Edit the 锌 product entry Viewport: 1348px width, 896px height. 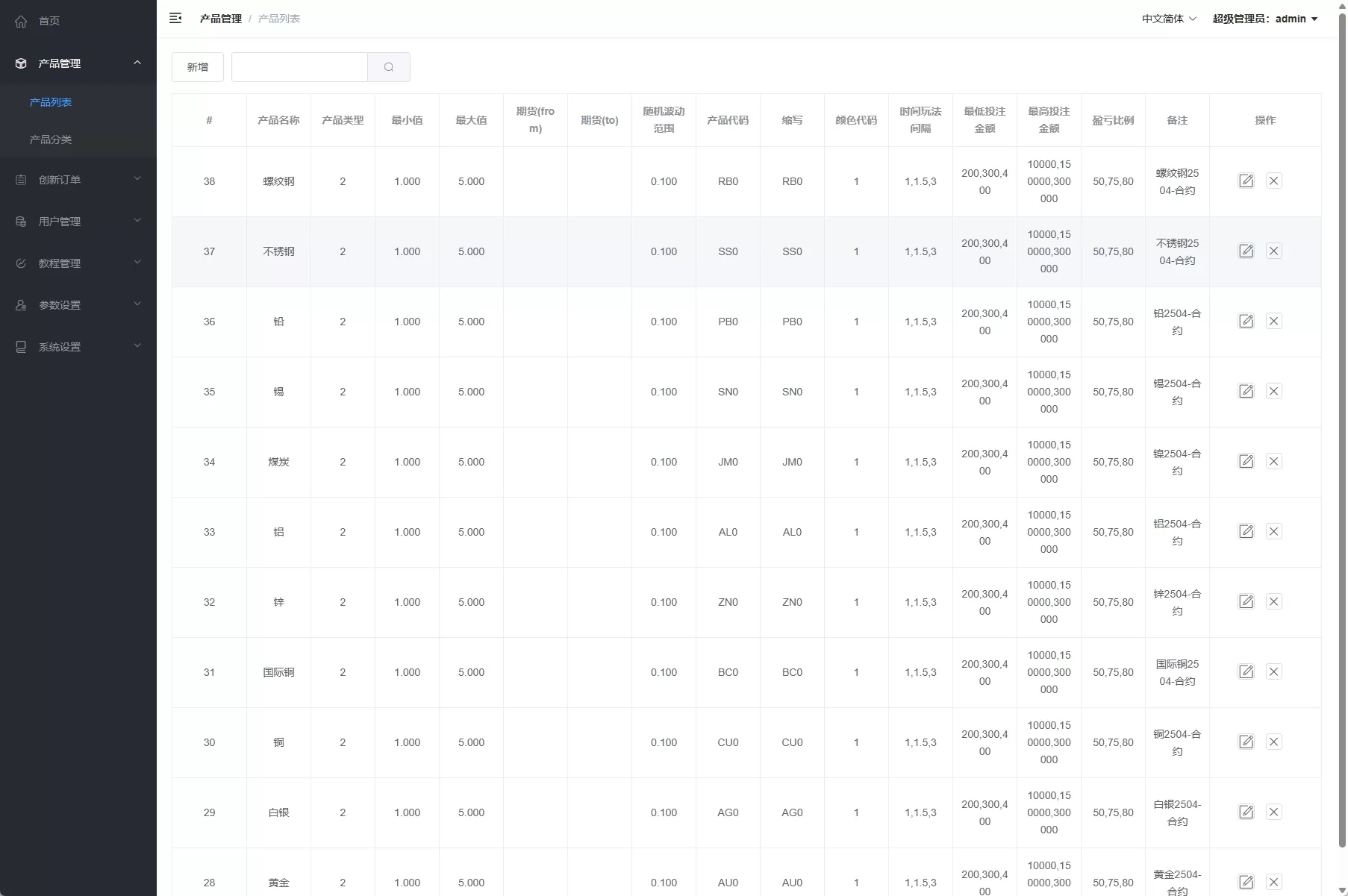(1246, 602)
